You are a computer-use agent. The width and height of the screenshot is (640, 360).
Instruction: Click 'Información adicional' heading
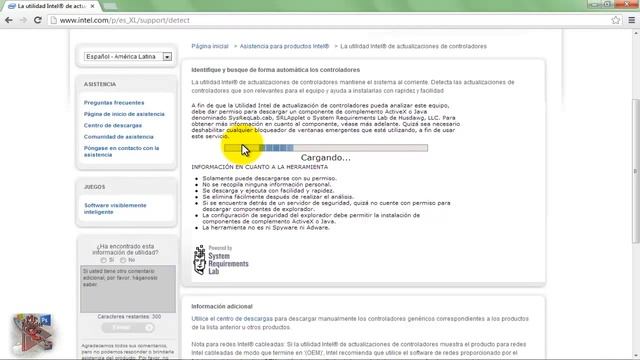pos(222,307)
